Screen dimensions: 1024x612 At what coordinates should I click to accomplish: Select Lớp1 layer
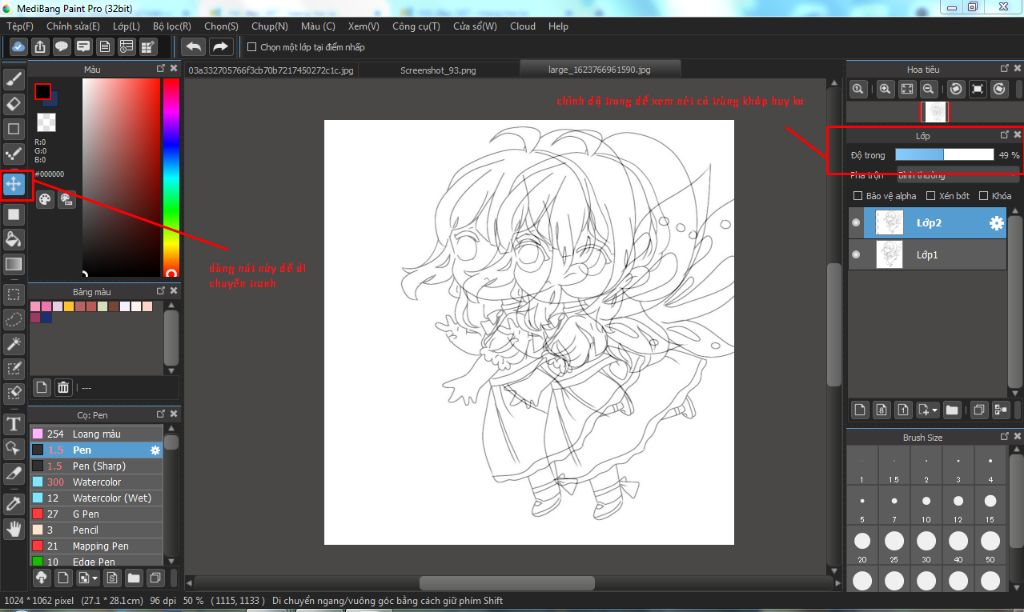(x=927, y=255)
